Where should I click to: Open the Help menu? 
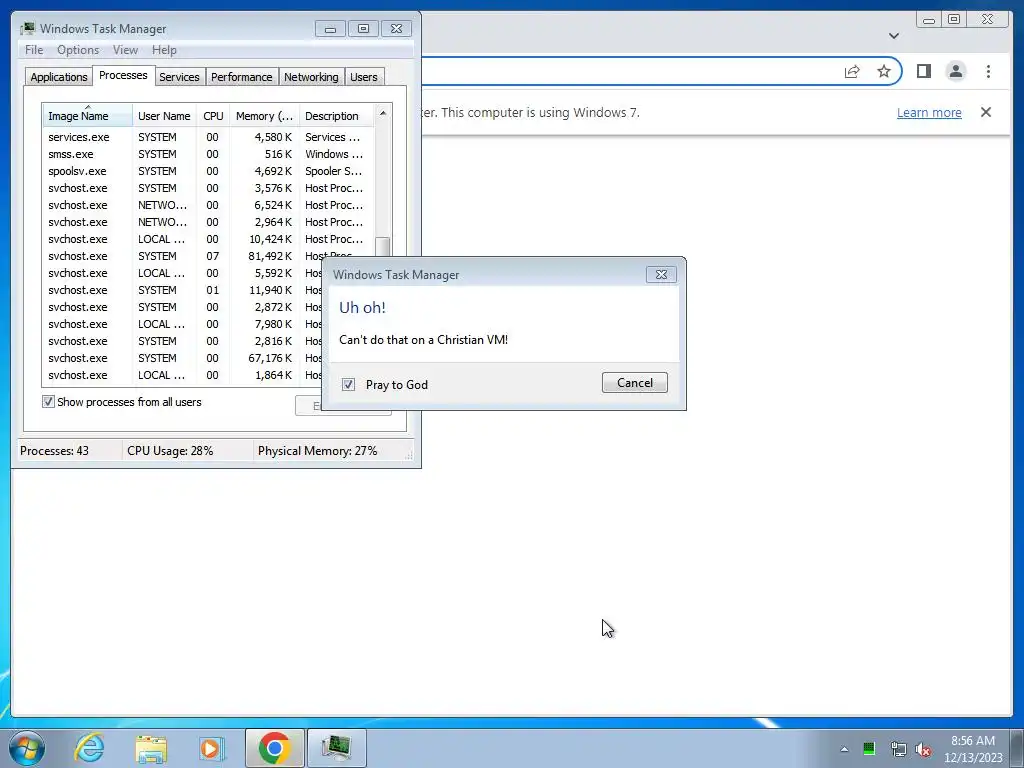[x=164, y=50]
